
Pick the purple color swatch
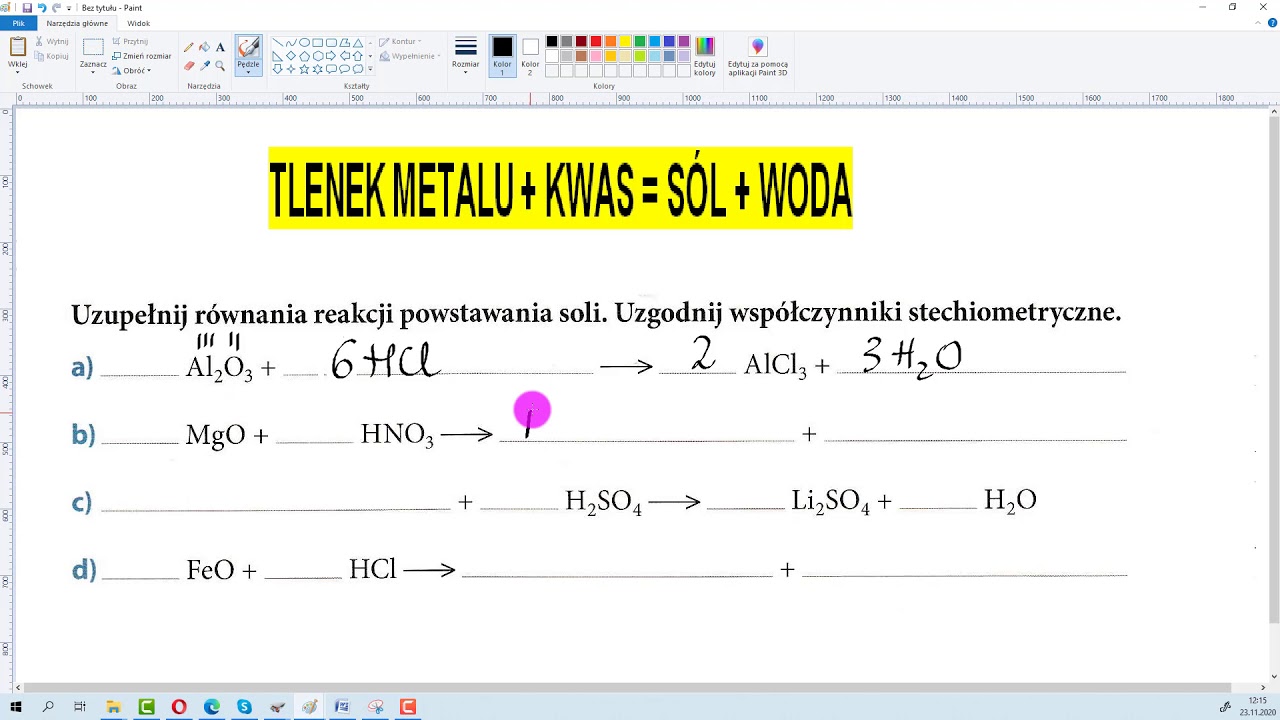[x=684, y=41]
